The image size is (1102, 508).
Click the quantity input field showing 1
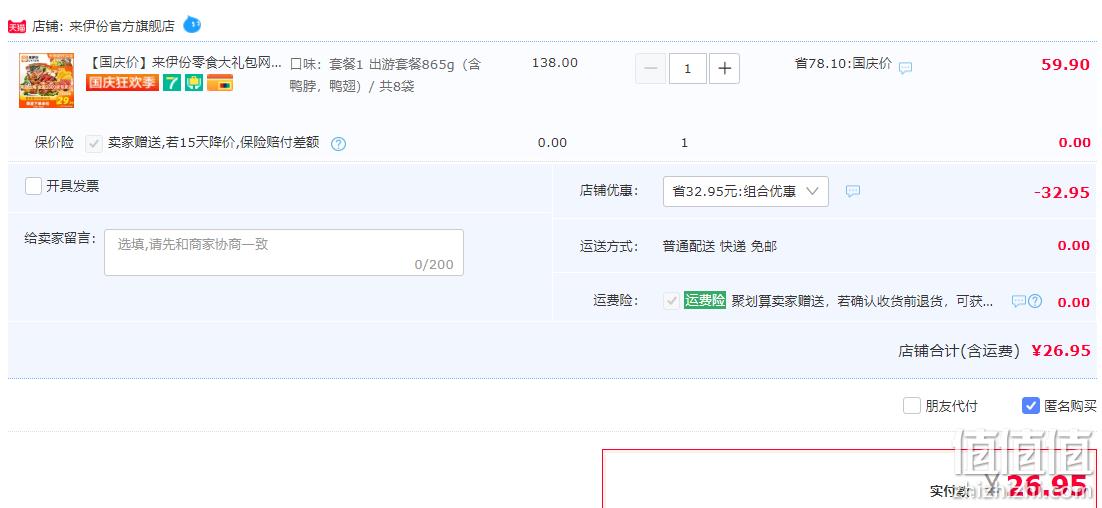point(687,68)
